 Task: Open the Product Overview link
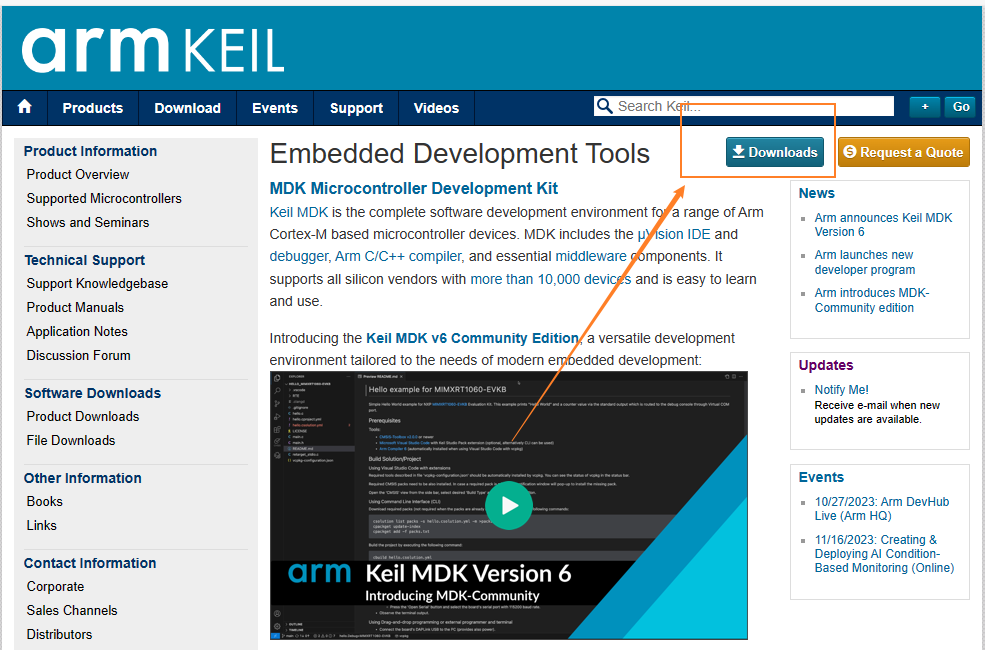[x=78, y=175]
